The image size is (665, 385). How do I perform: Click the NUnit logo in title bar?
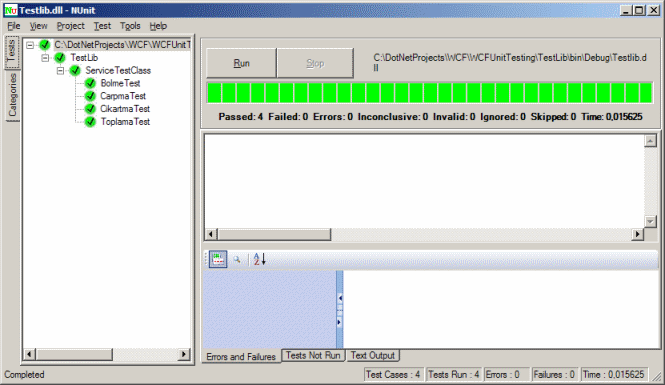click(11, 10)
